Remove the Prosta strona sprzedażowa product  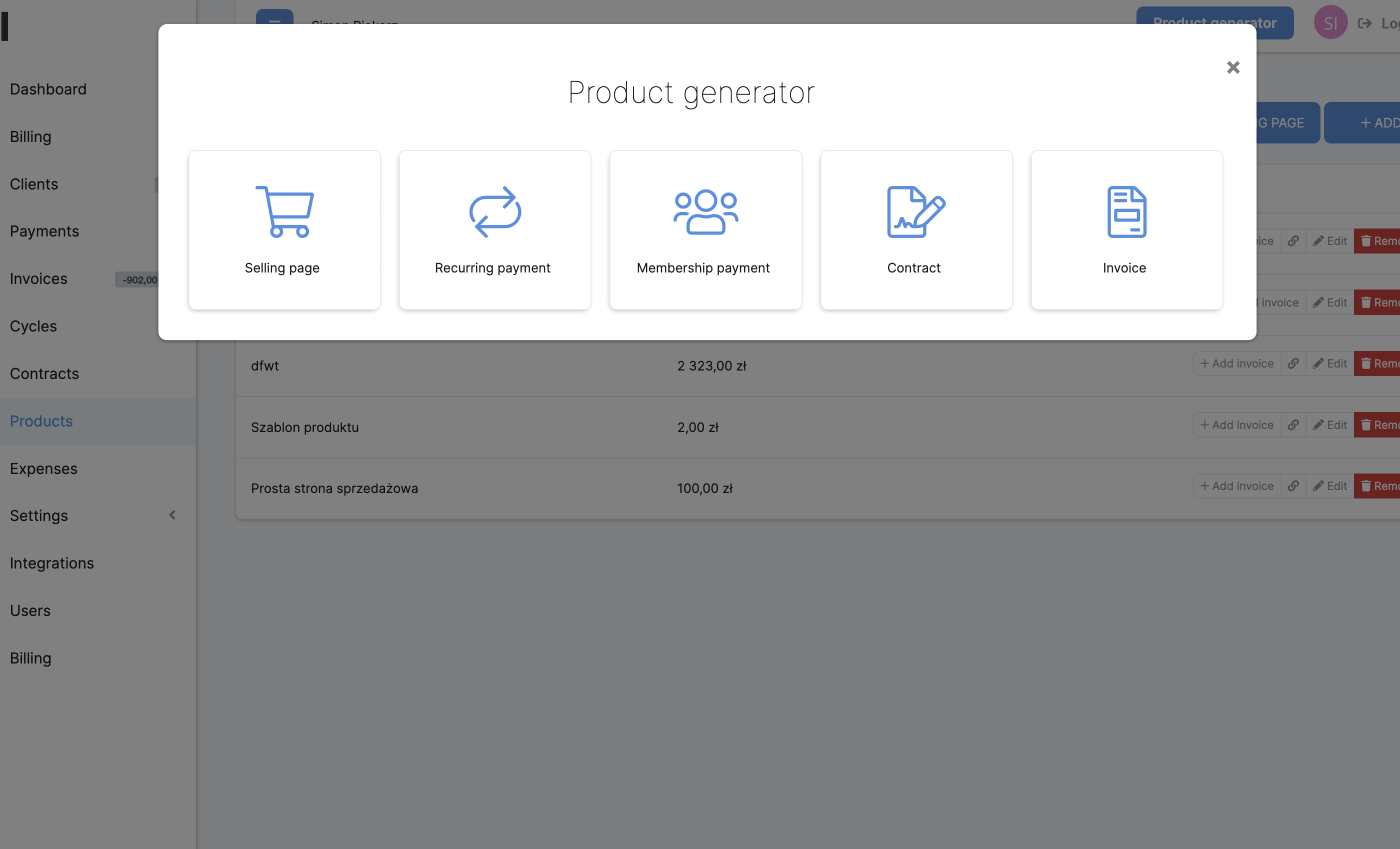[1378, 486]
